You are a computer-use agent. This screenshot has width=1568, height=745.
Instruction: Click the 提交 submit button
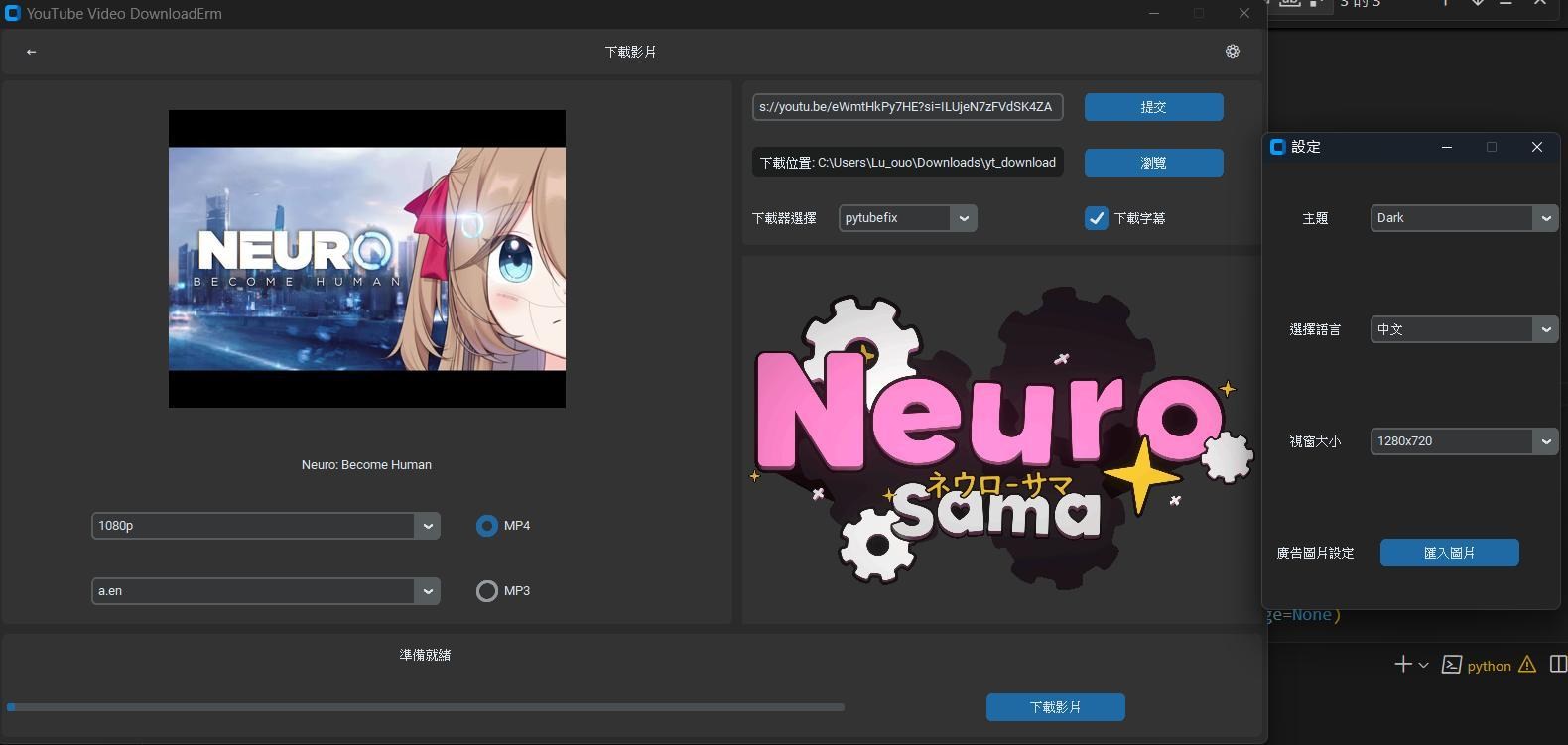pyautogui.click(x=1153, y=107)
